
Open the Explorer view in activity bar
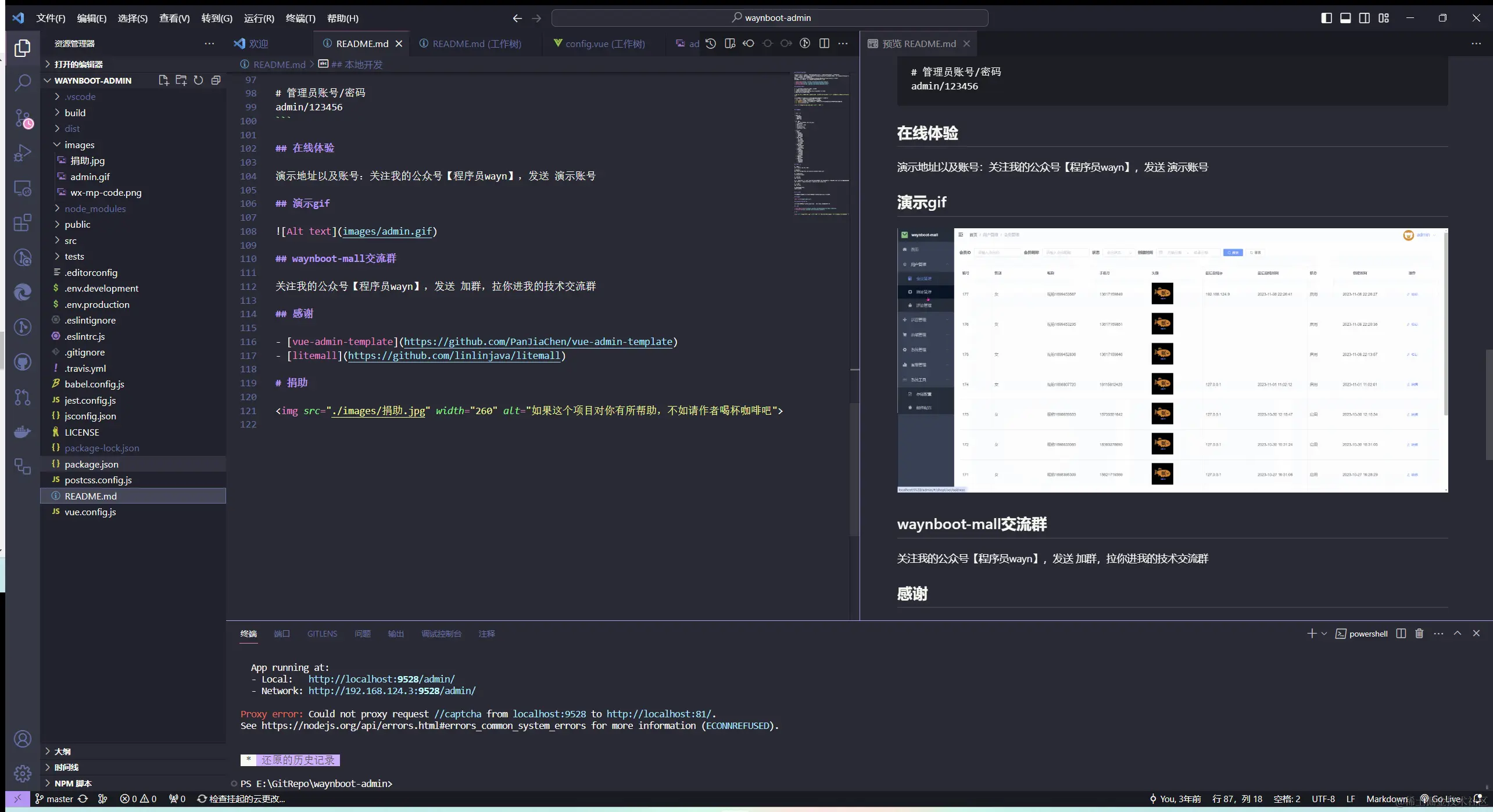[x=23, y=48]
